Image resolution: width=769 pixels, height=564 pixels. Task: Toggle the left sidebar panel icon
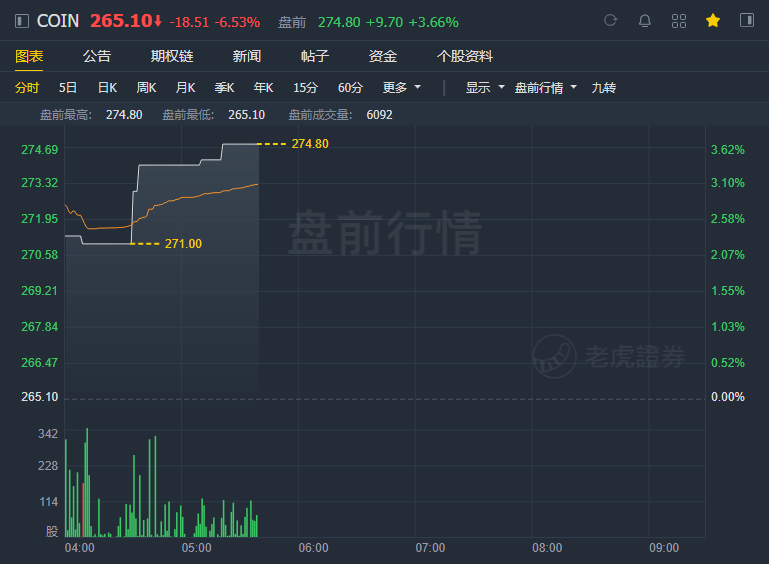[22, 21]
